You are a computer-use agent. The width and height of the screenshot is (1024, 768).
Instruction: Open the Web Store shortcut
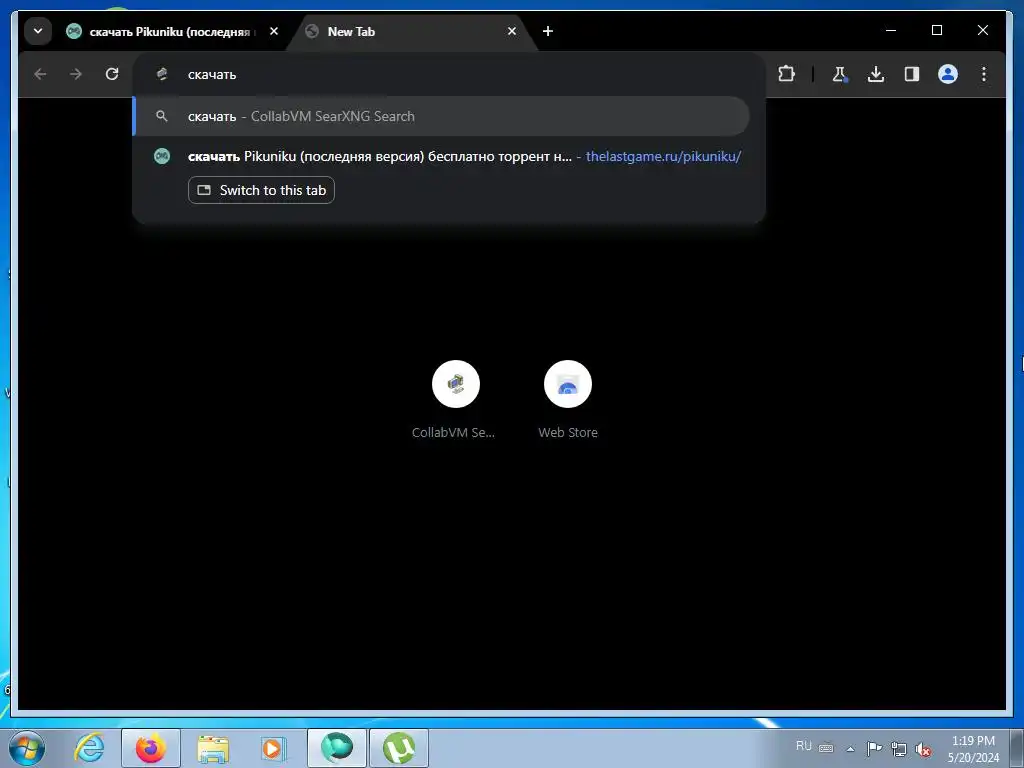pos(568,400)
